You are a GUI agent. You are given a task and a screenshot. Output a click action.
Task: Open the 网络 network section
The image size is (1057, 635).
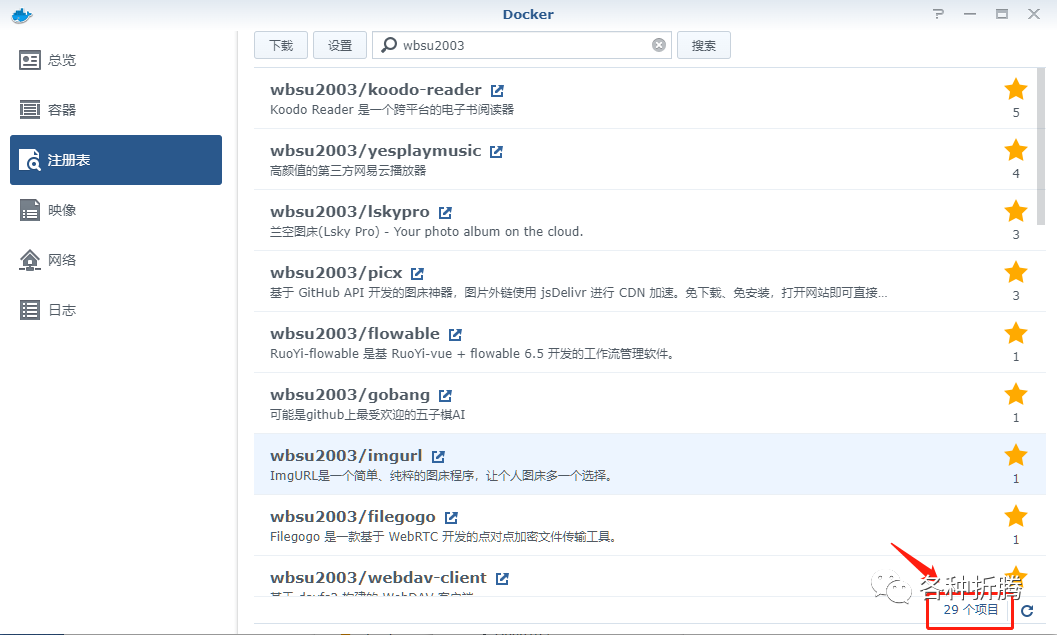coord(116,260)
